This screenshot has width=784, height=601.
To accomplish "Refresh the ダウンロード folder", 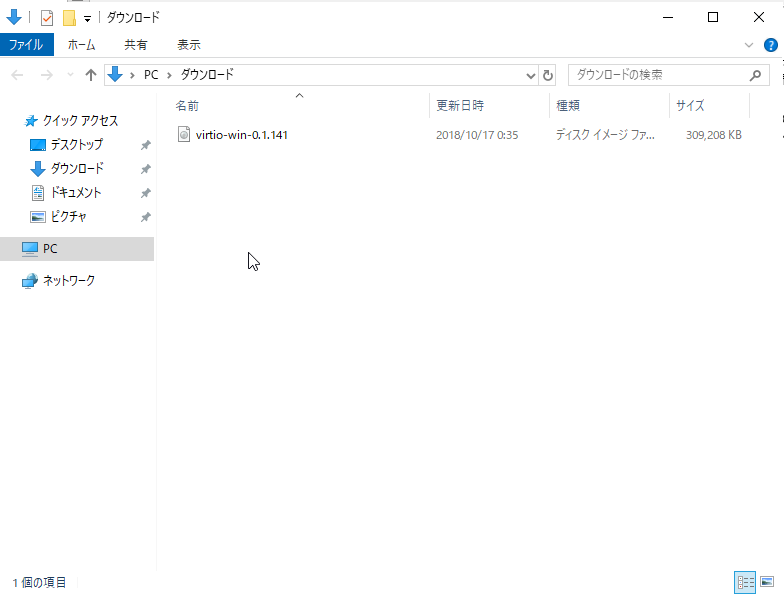I will [548, 76].
